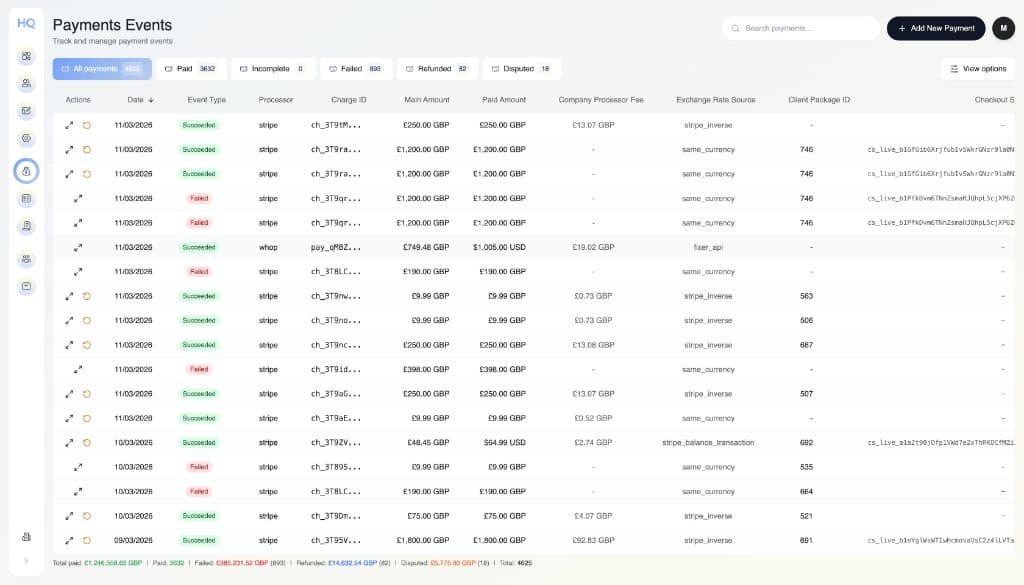
Task: Click the retry icon on the first payment row
Action: tap(86, 126)
